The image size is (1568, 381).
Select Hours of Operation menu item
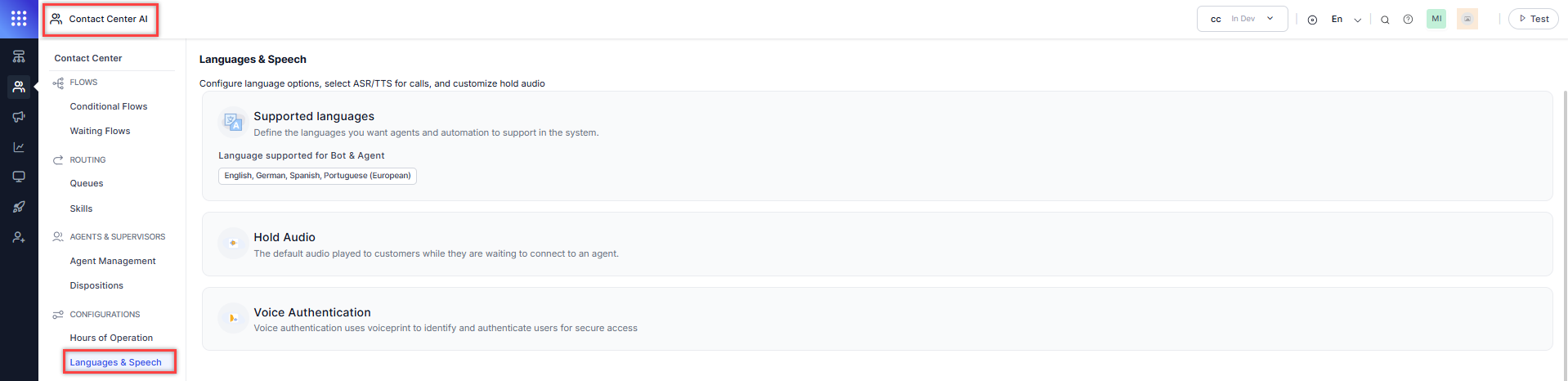click(x=111, y=338)
